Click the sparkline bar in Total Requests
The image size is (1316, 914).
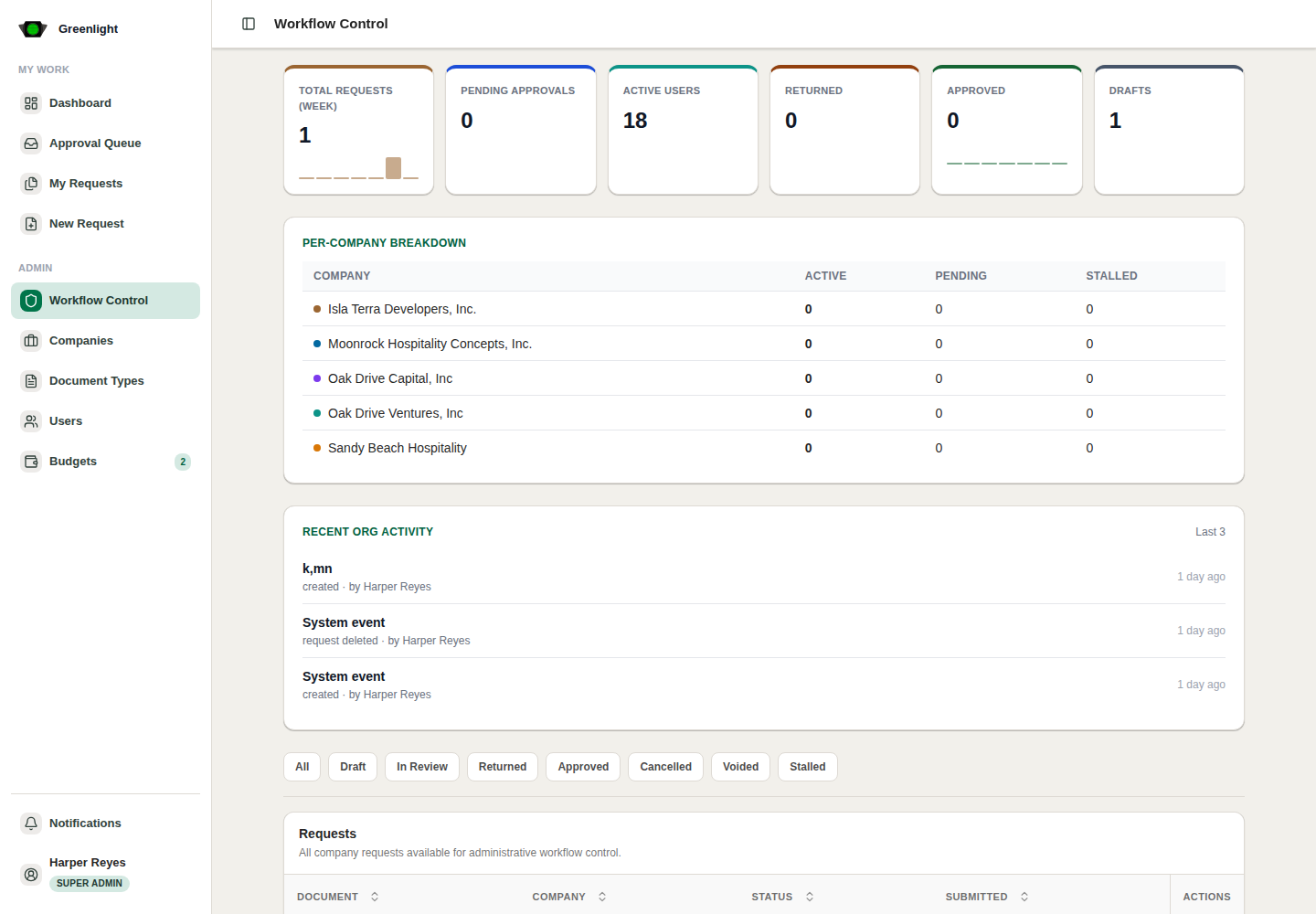click(393, 168)
